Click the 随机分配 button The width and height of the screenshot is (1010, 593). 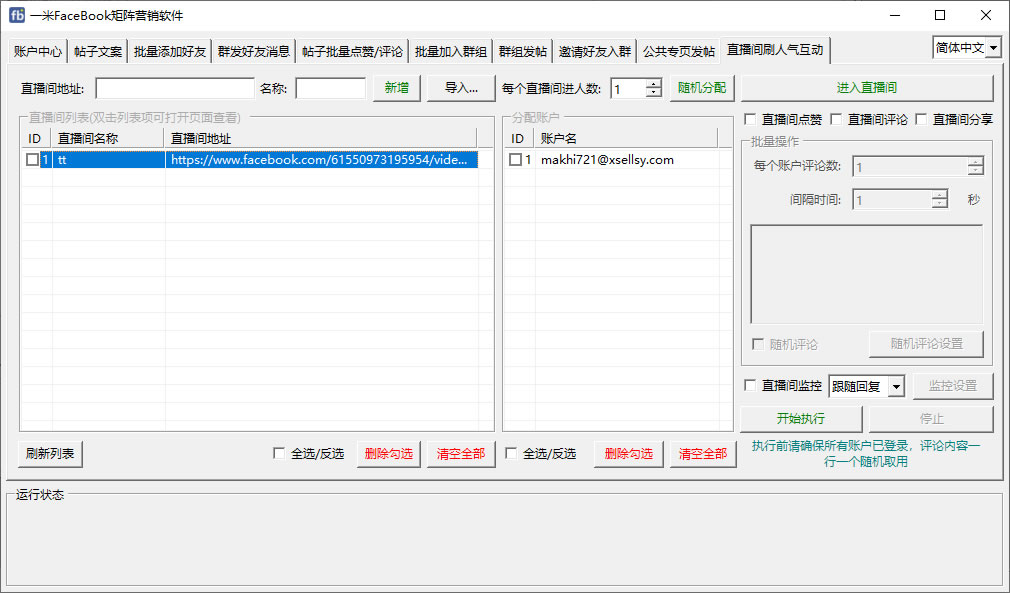[701, 88]
